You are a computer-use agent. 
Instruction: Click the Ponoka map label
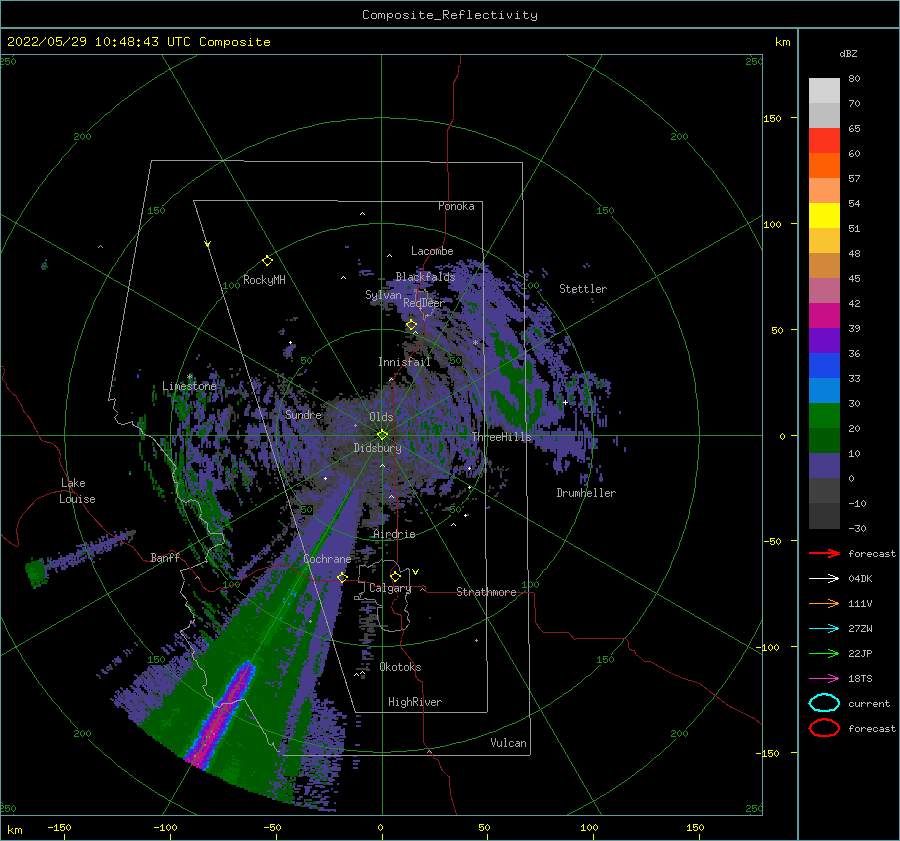[x=456, y=206]
